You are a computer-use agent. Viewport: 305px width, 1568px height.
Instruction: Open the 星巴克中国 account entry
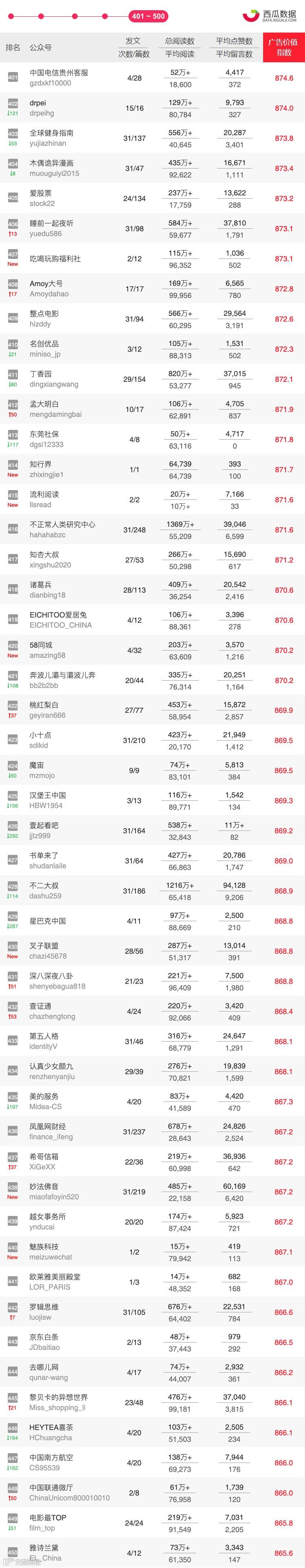click(48, 921)
